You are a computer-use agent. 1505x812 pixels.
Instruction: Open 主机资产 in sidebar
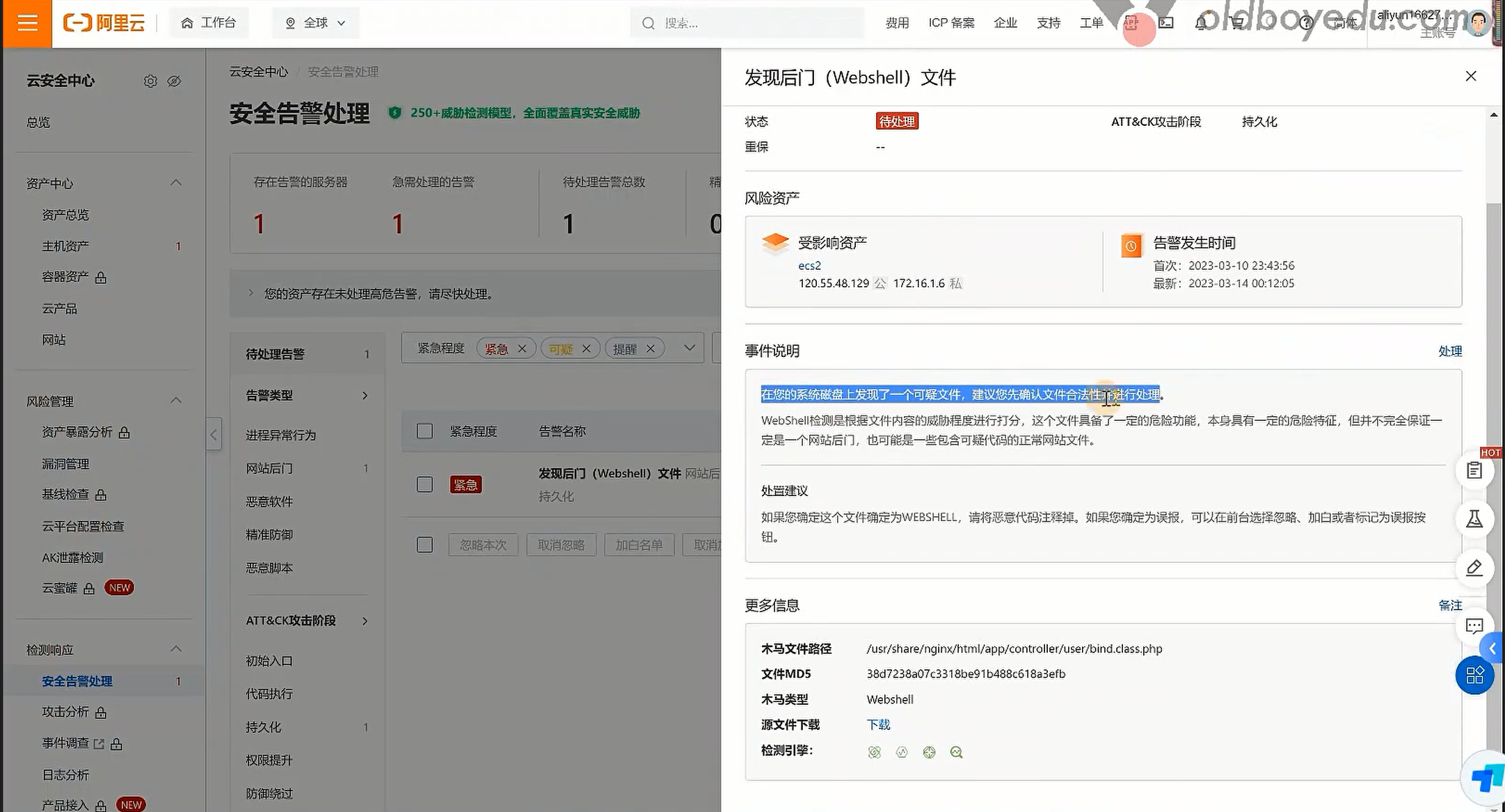(x=65, y=246)
